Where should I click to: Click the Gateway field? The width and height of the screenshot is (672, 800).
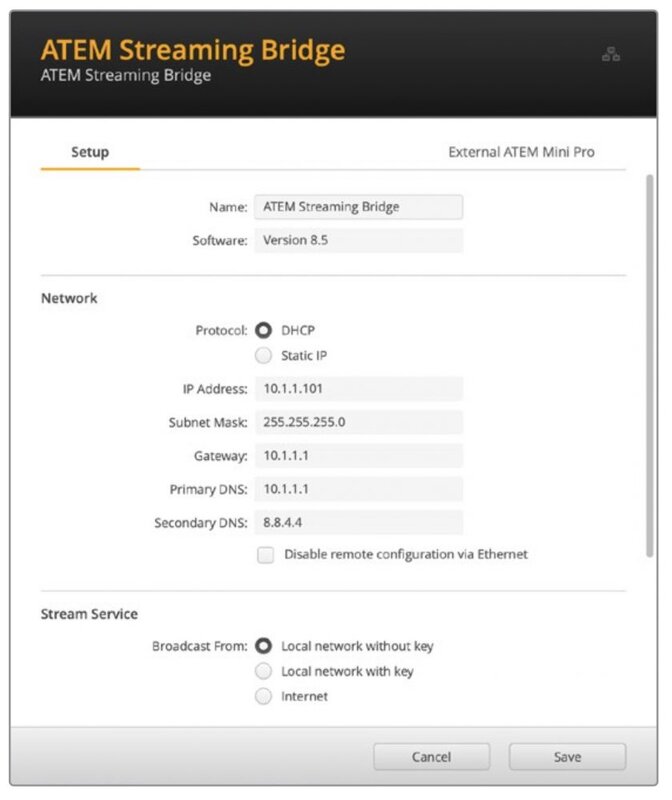click(358, 456)
